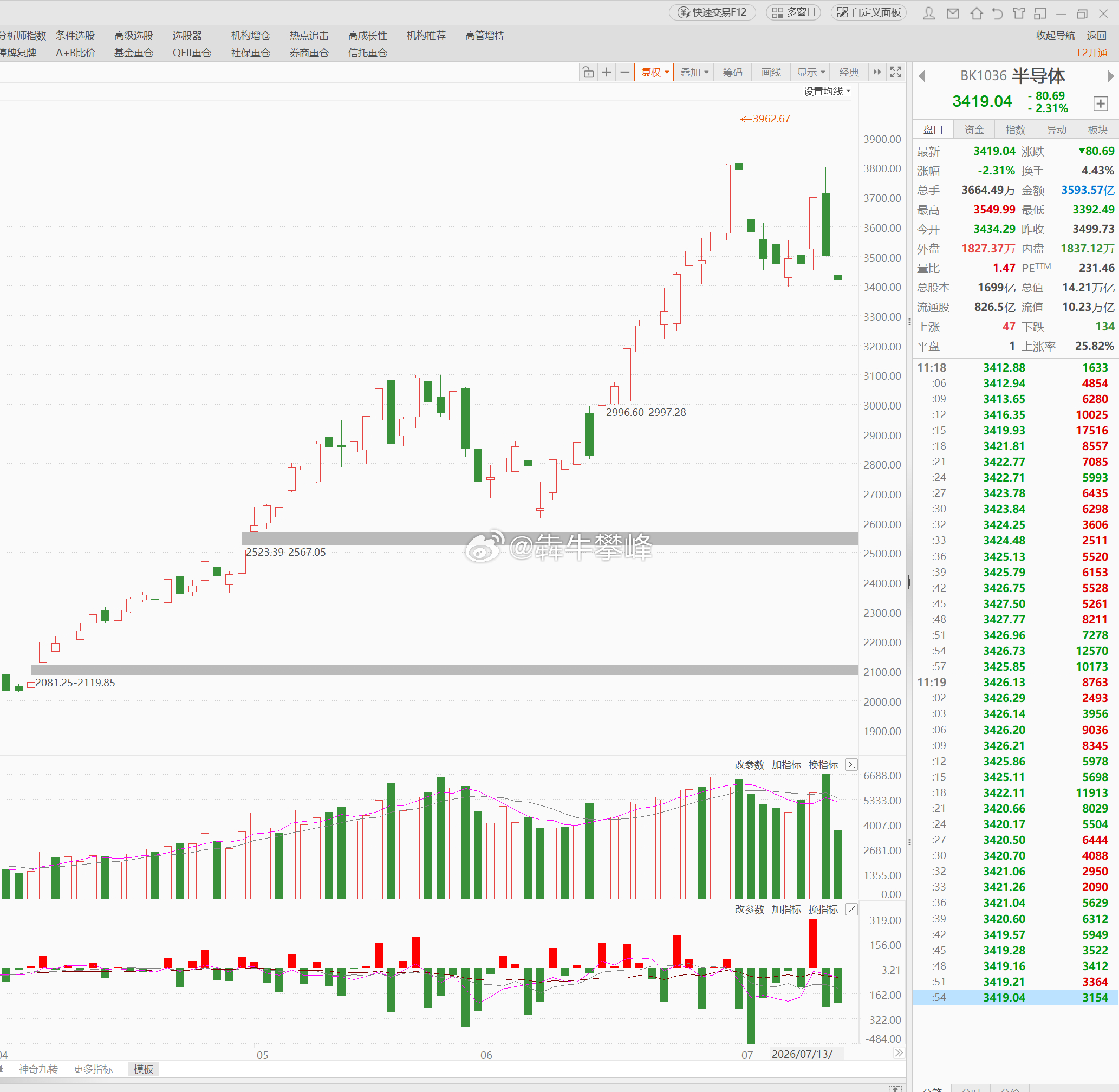This screenshot has height=1092, width=1119.
Task: Open the mail message icon
Action: pos(953,13)
